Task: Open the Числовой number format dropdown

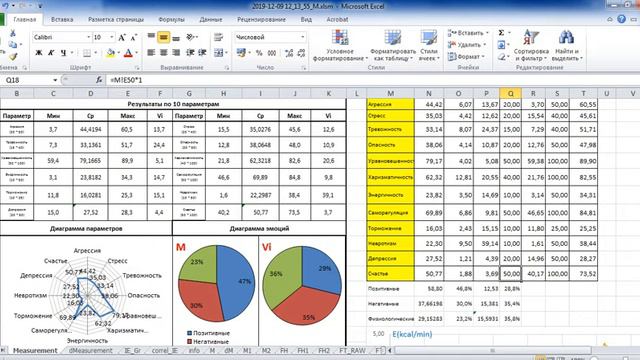Action: [x=302, y=37]
